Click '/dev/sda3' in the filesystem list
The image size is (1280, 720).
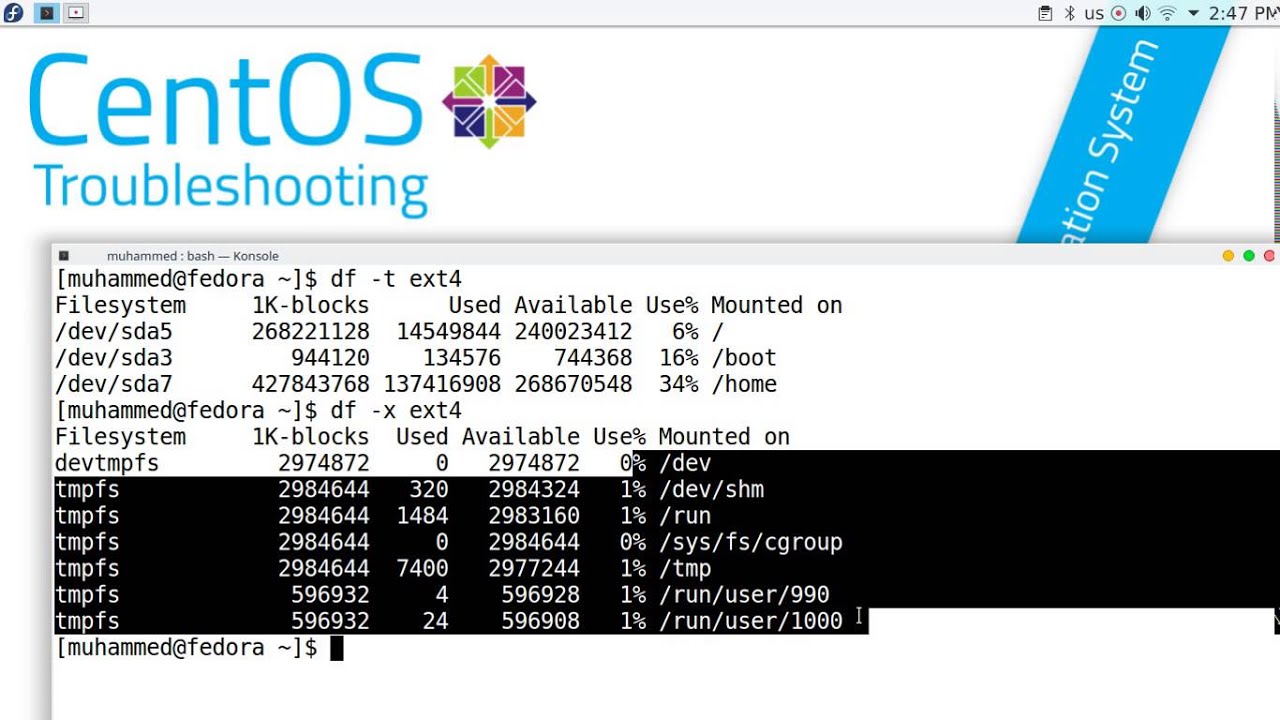pos(114,358)
